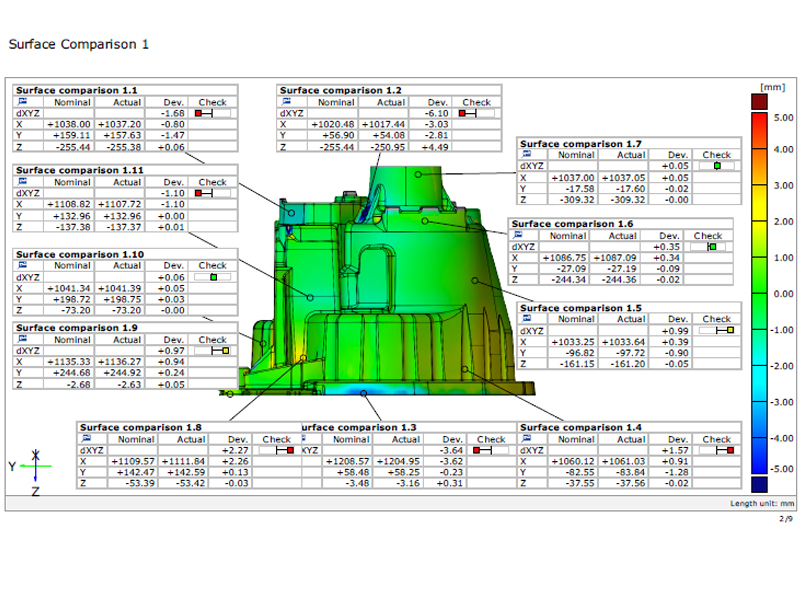The height and width of the screenshot is (600, 800).
Task: Click the "Surface Comparison 1" page title
Action: coord(78,45)
